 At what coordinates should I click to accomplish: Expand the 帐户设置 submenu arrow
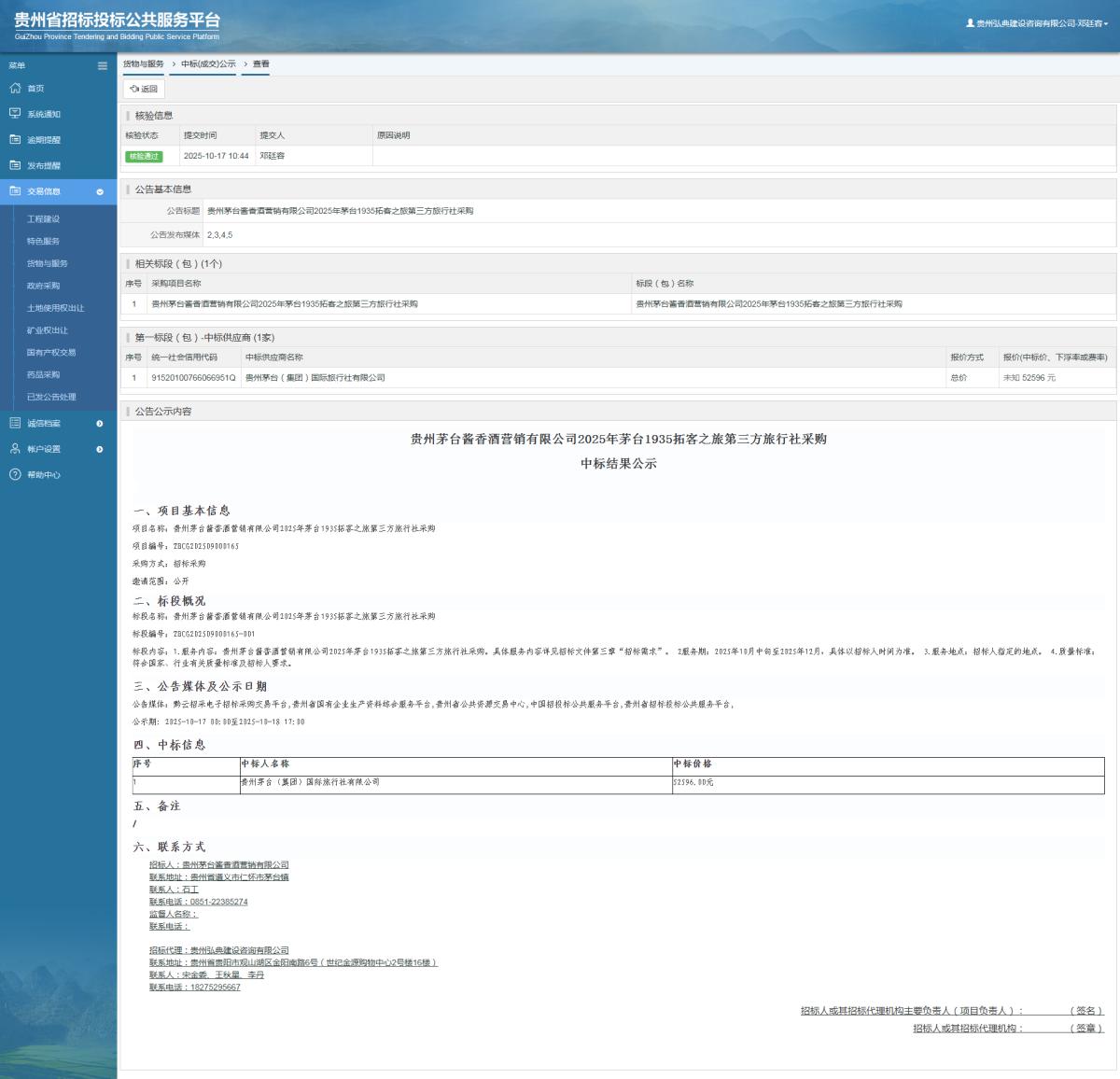pyautogui.click(x=100, y=450)
